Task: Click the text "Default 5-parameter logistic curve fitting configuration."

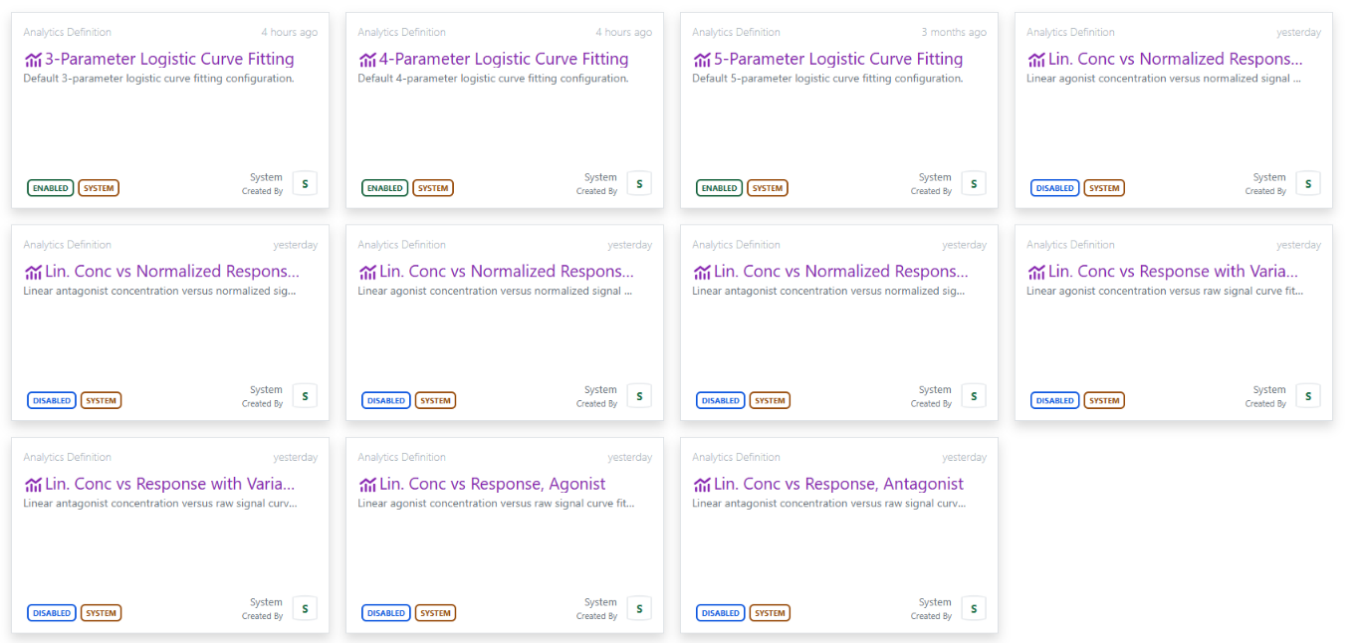Action: [828, 79]
